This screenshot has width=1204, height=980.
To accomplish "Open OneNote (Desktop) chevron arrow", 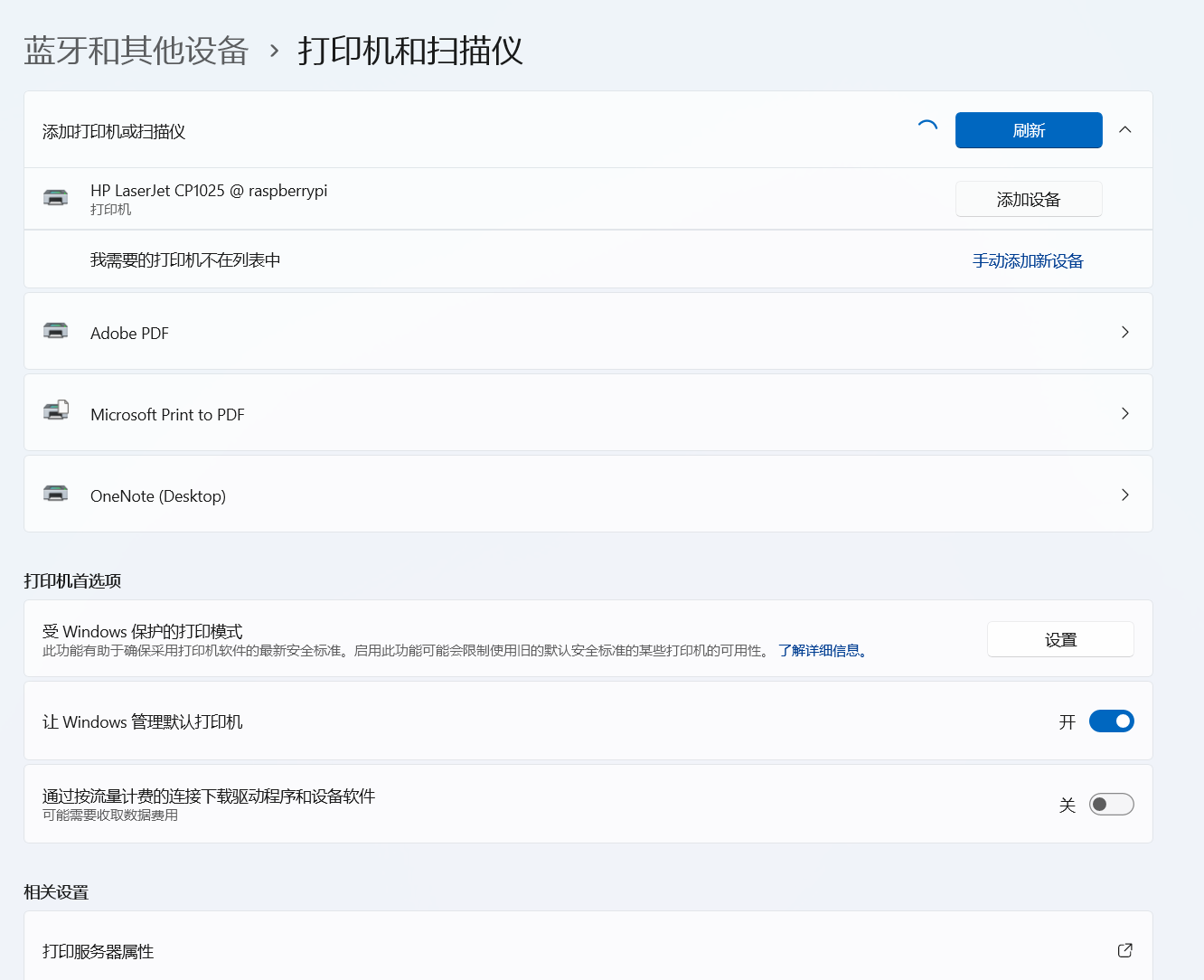I will [1124, 495].
